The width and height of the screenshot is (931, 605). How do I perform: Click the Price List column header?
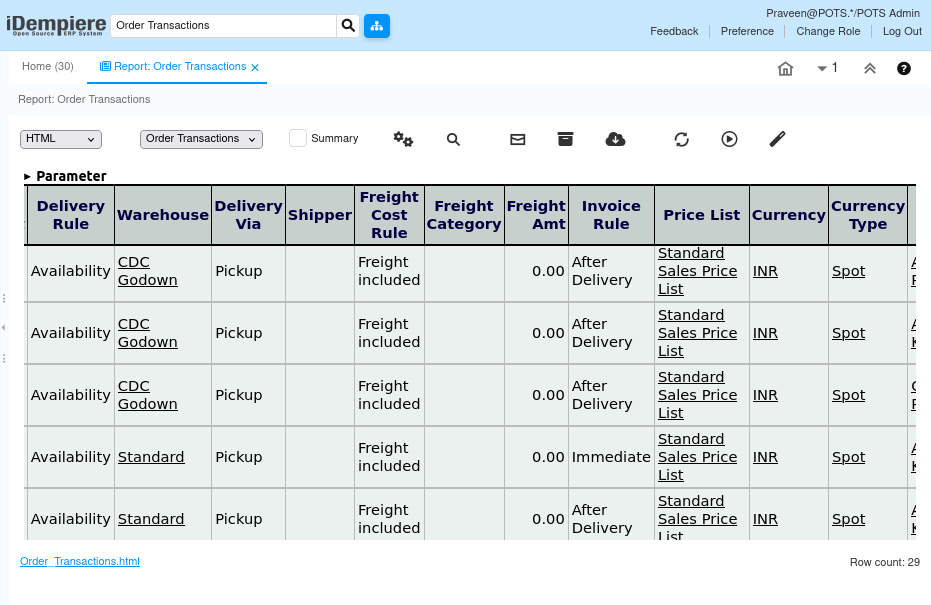click(702, 215)
